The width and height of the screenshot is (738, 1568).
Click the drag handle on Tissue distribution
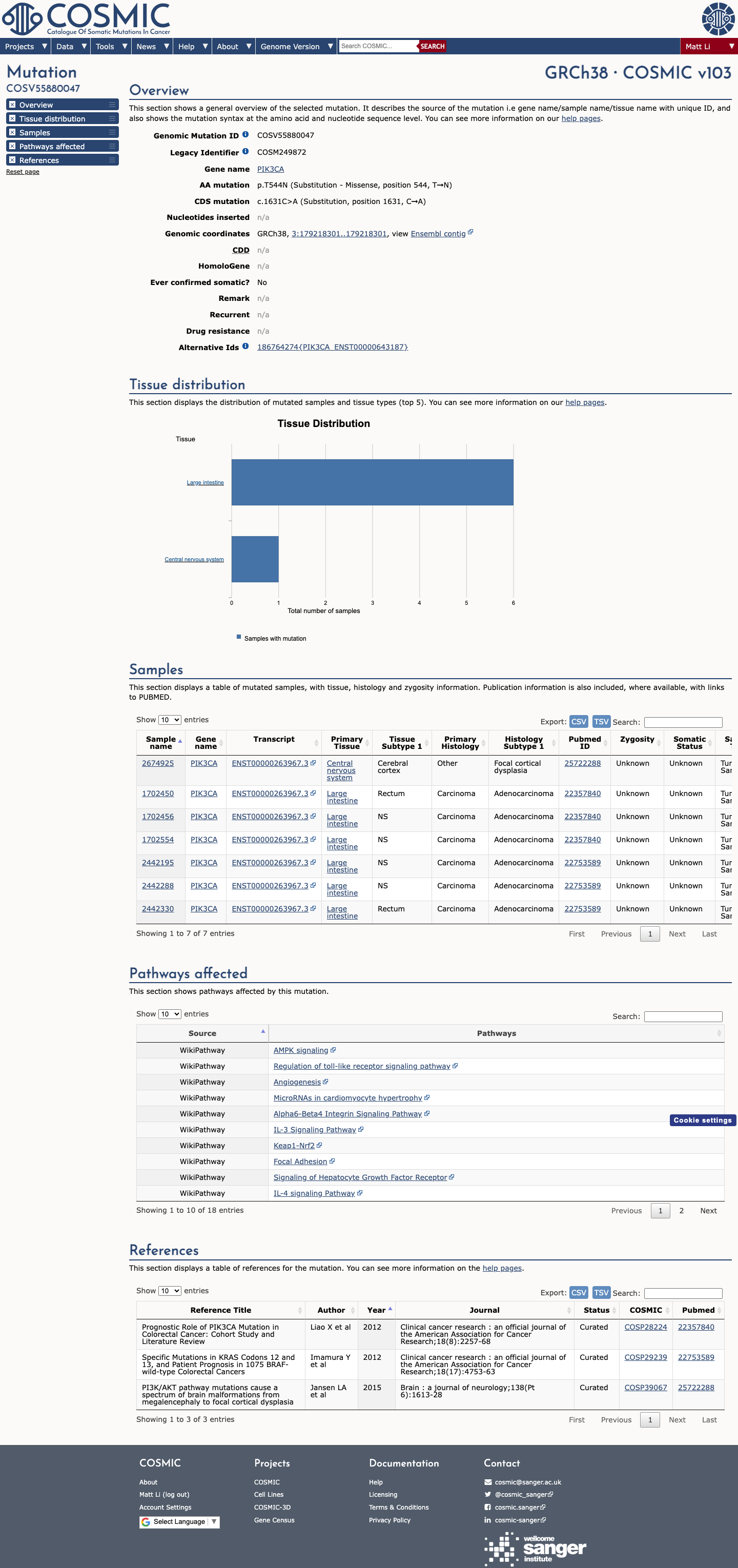[112, 119]
